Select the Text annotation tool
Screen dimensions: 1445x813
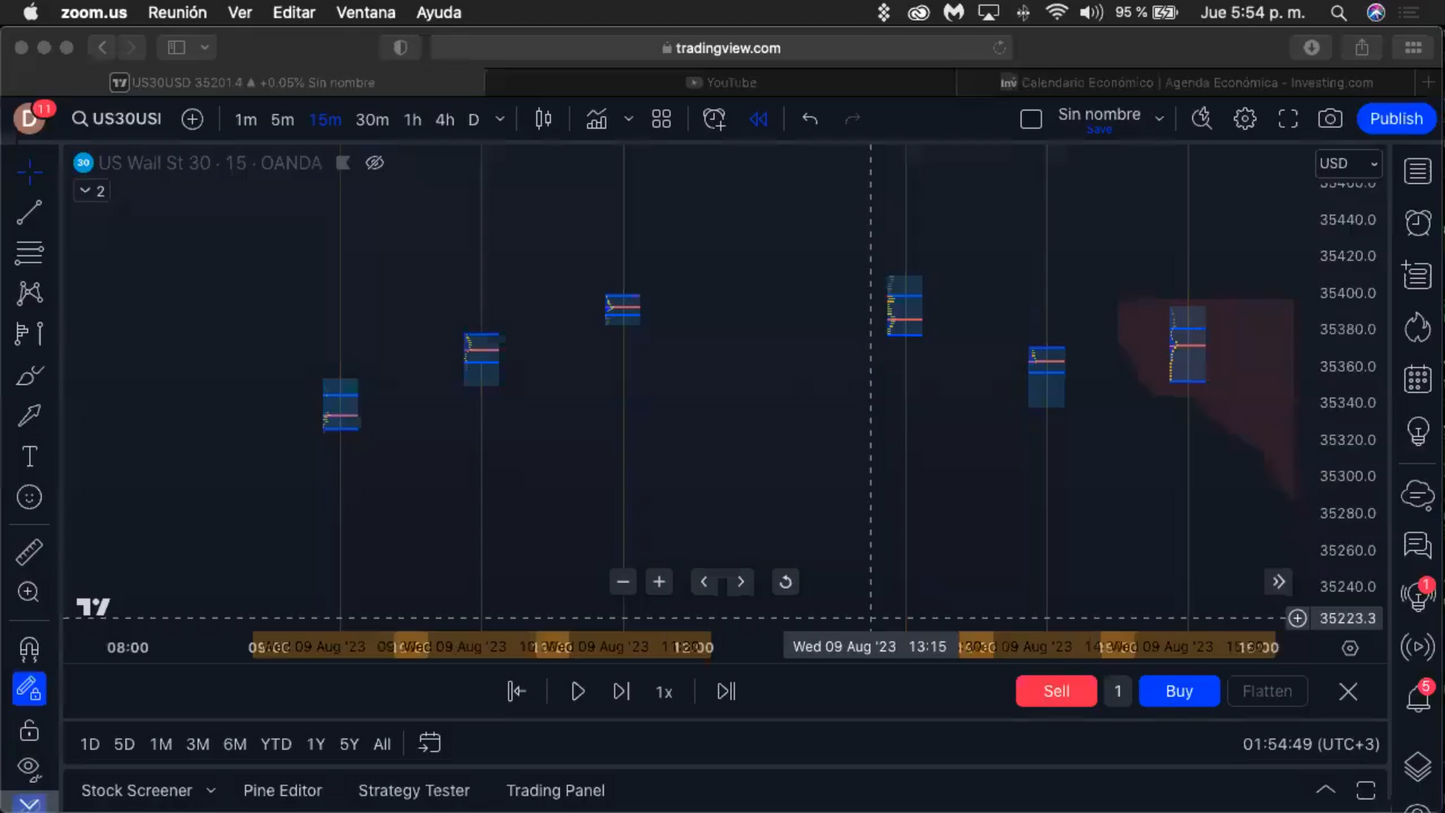pyautogui.click(x=29, y=455)
